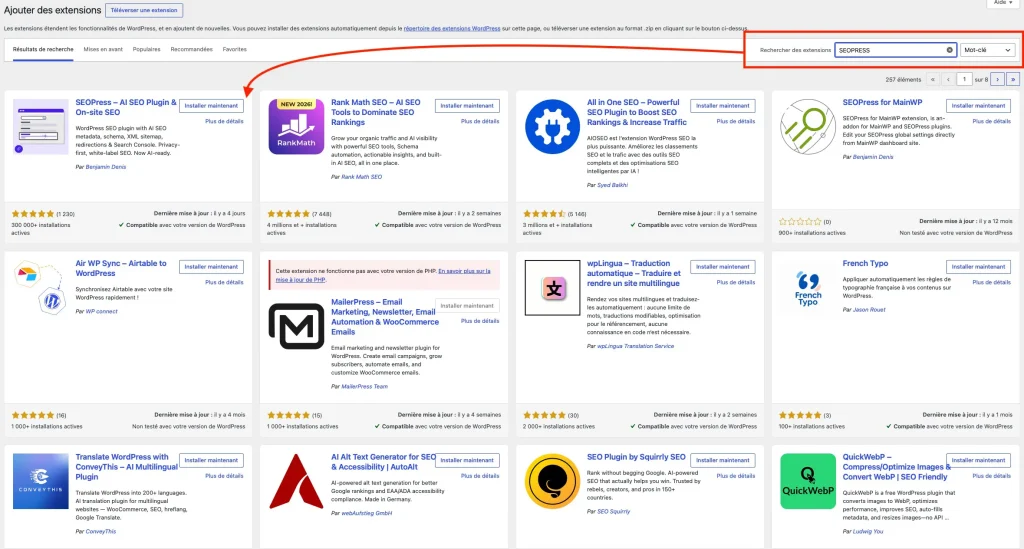The height and width of the screenshot is (549, 1024).
Task: Switch to Favorites tab
Action: click(x=234, y=50)
